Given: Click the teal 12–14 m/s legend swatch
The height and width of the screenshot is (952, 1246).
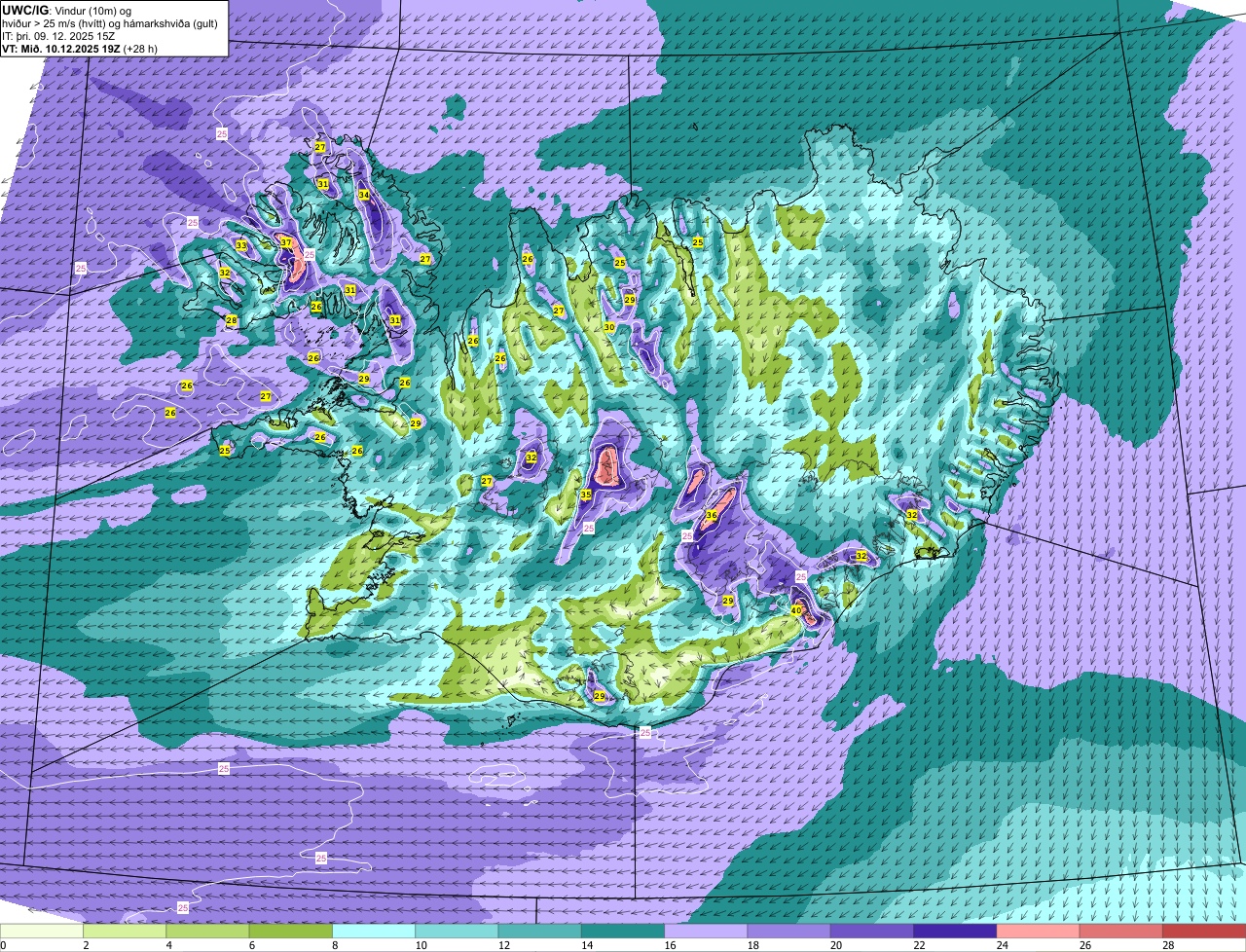Looking at the screenshot, I should point(540,932).
